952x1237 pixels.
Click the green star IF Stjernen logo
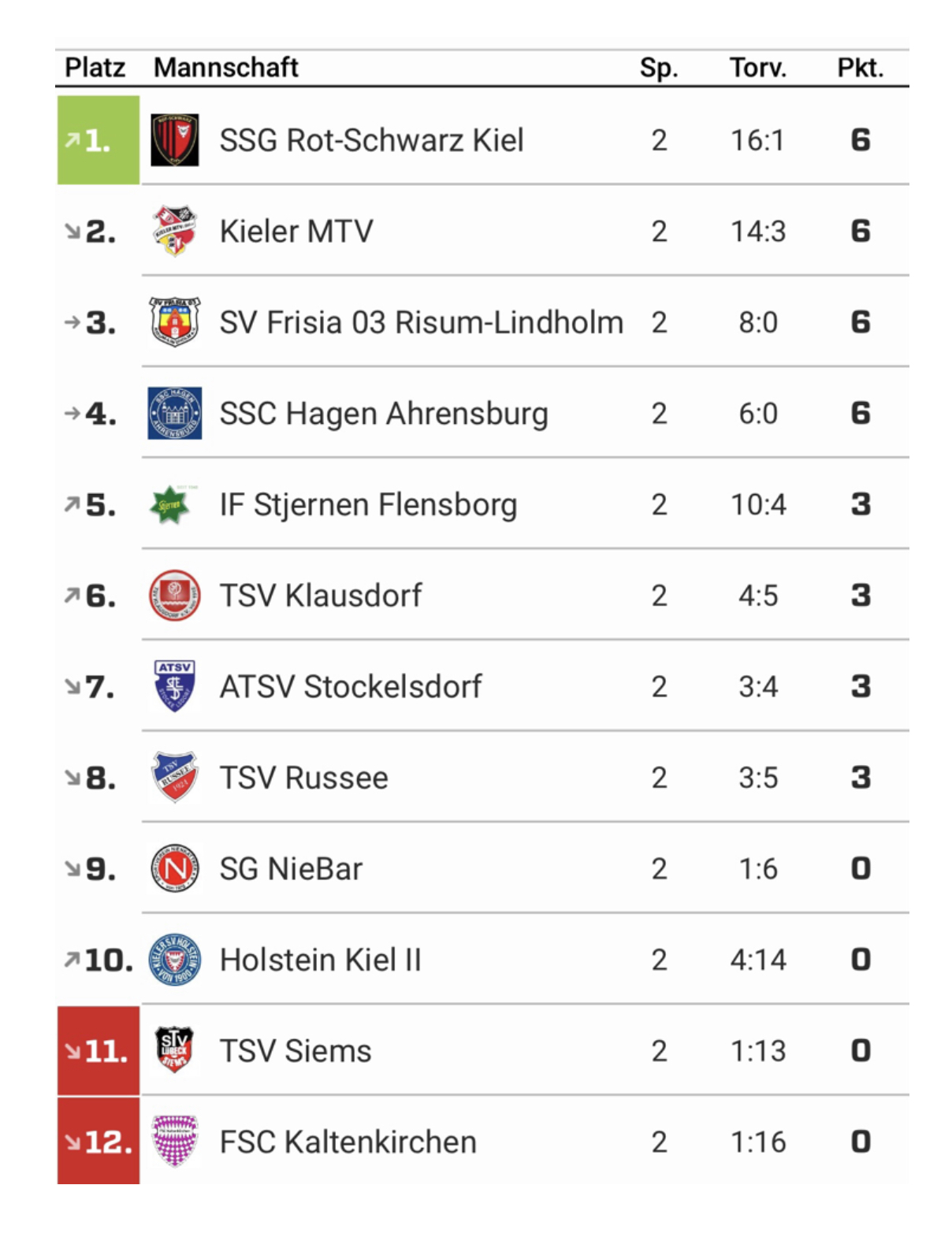click(x=171, y=504)
